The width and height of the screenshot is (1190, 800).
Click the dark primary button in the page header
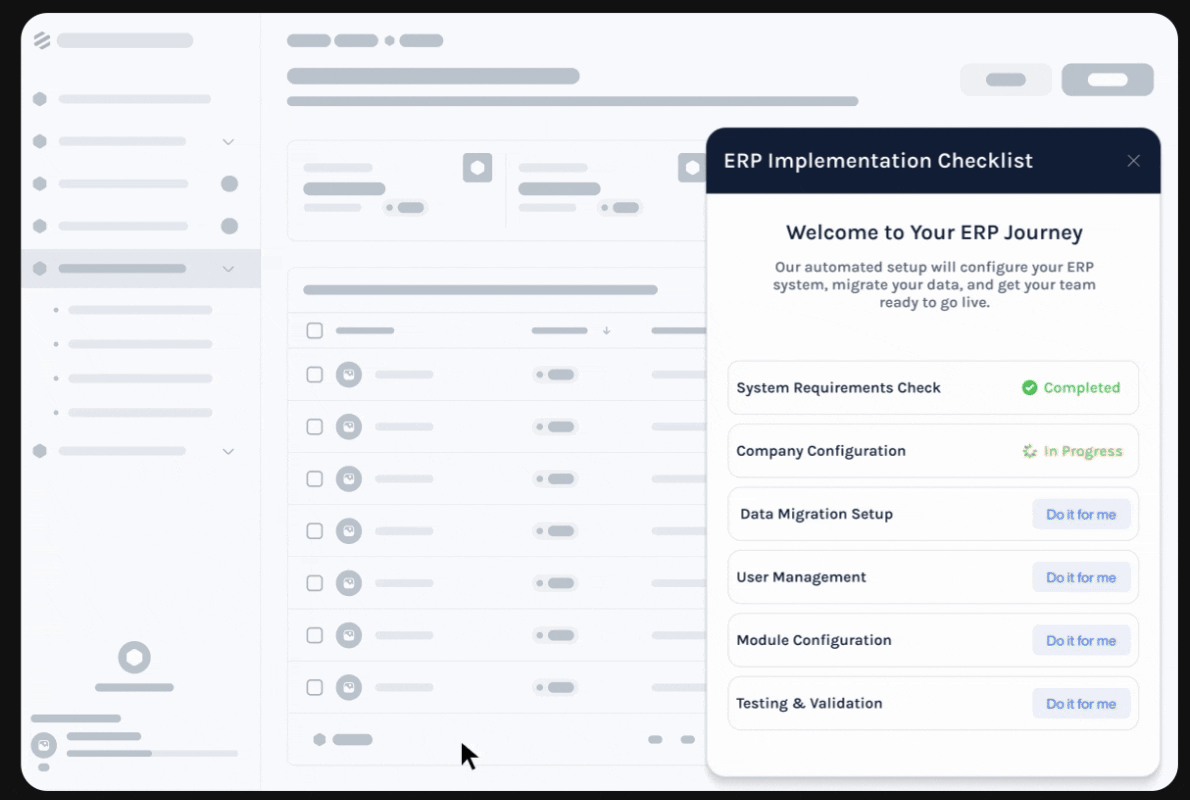tap(1107, 80)
